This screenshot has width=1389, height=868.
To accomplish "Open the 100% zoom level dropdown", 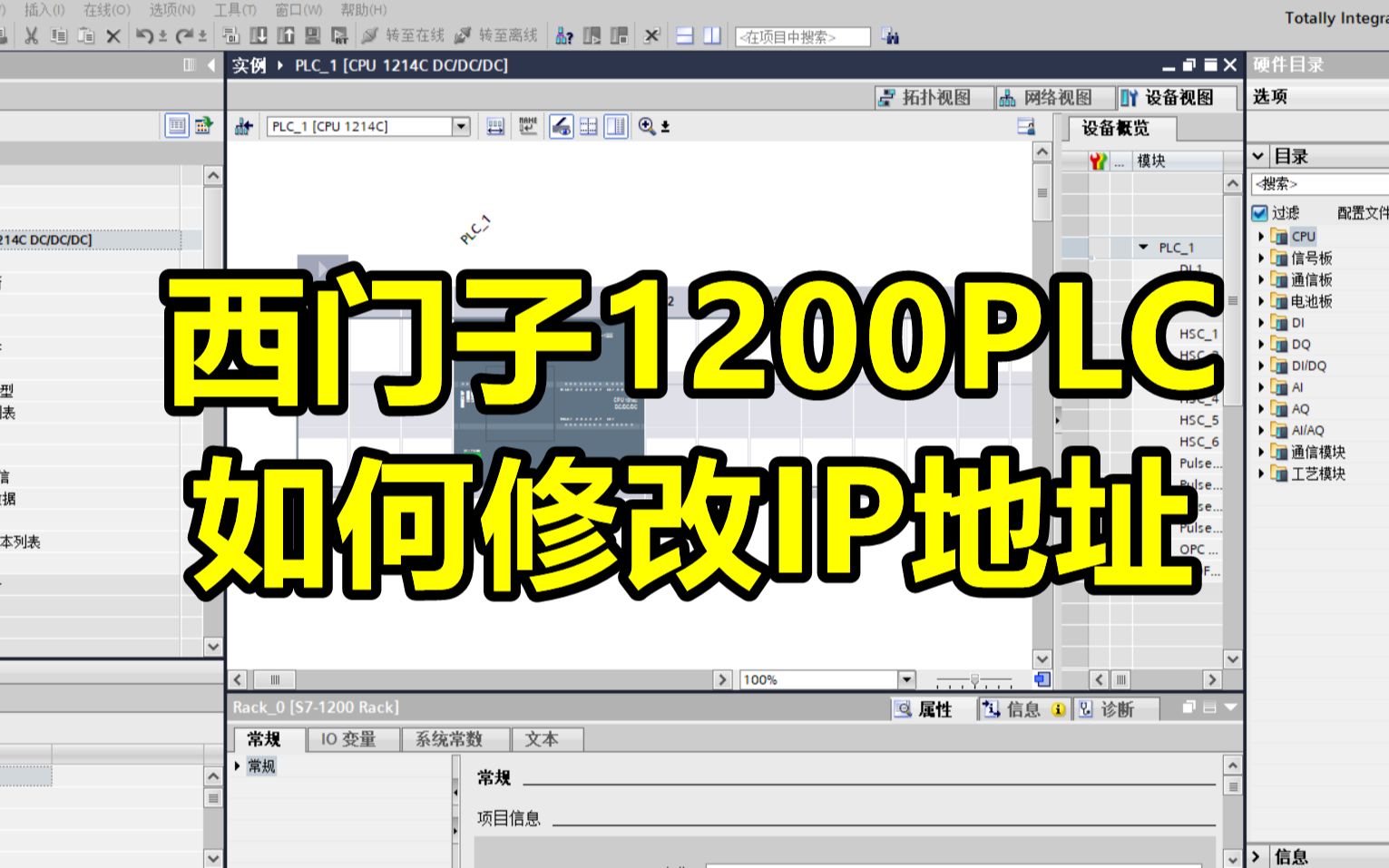I will (x=906, y=679).
